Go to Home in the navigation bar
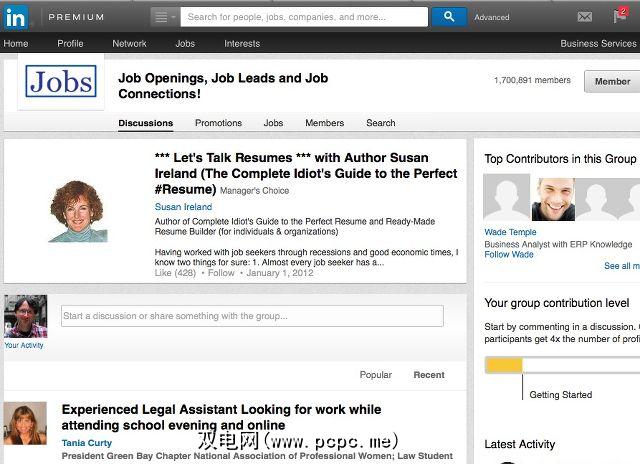The height and width of the screenshot is (464, 640). [x=16, y=44]
